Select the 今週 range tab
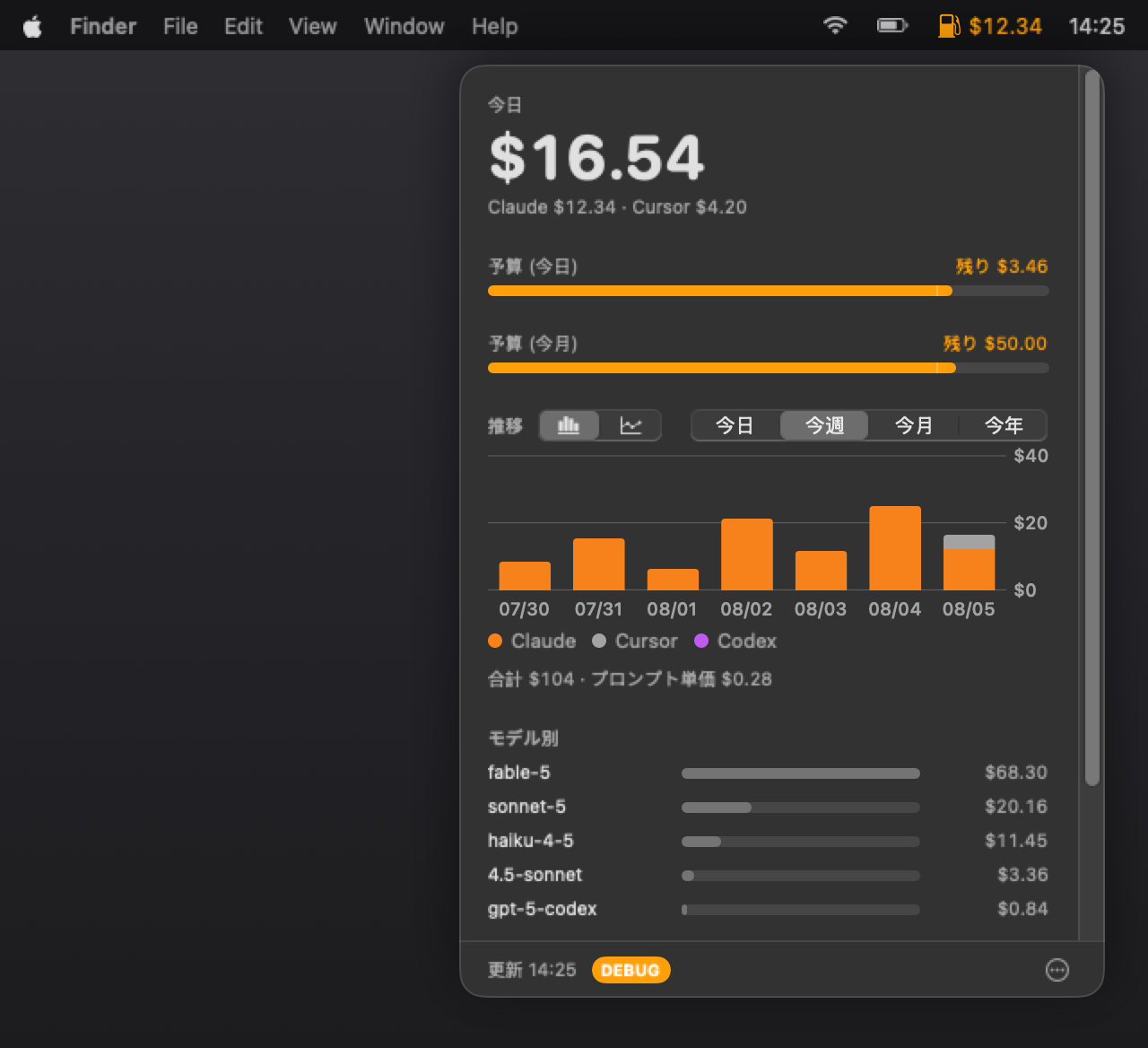 coord(824,425)
